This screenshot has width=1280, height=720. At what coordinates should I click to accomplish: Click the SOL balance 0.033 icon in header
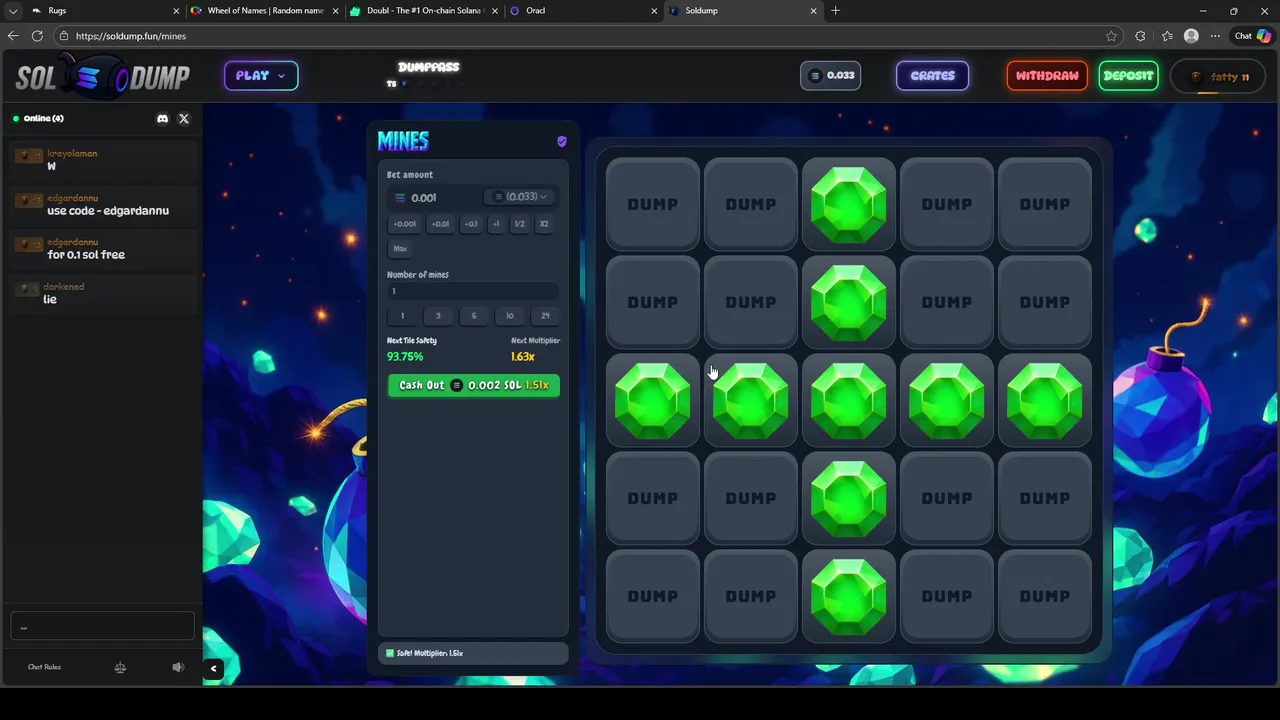point(815,76)
